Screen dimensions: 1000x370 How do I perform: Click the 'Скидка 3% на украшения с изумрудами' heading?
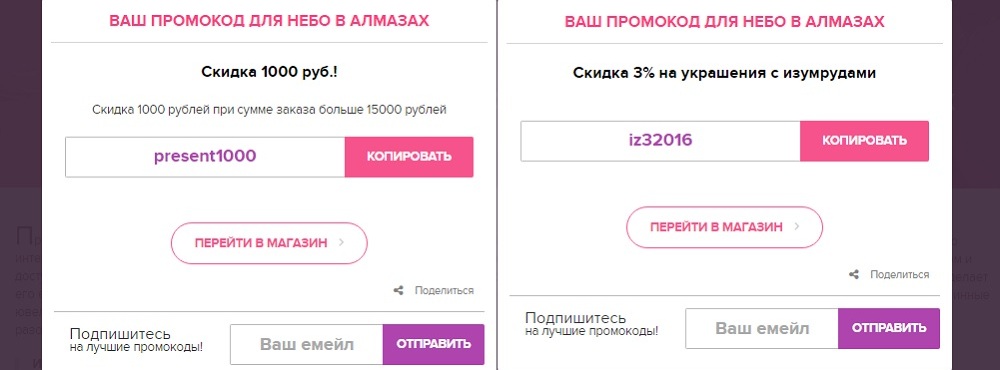click(724, 73)
